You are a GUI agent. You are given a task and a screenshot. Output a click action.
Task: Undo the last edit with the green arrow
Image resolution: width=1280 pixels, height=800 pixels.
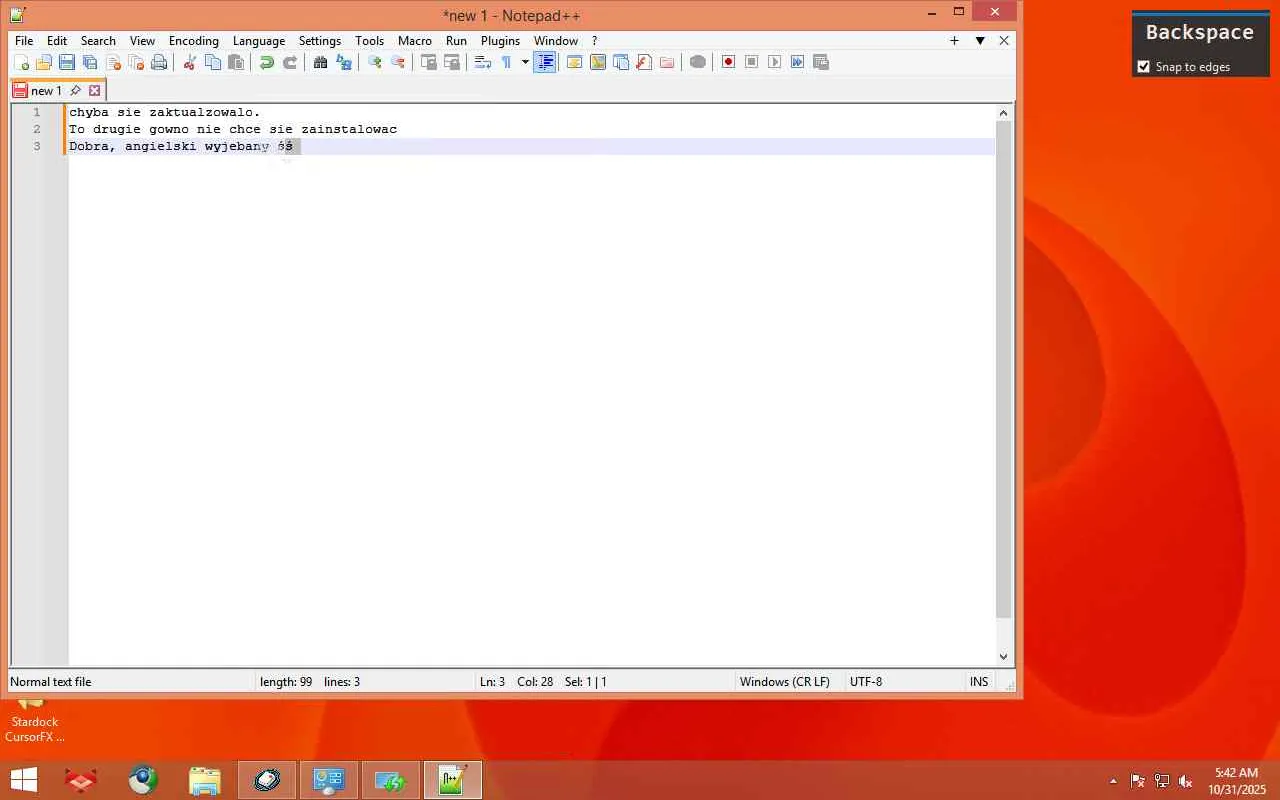pyautogui.click(x=267, y=62)
